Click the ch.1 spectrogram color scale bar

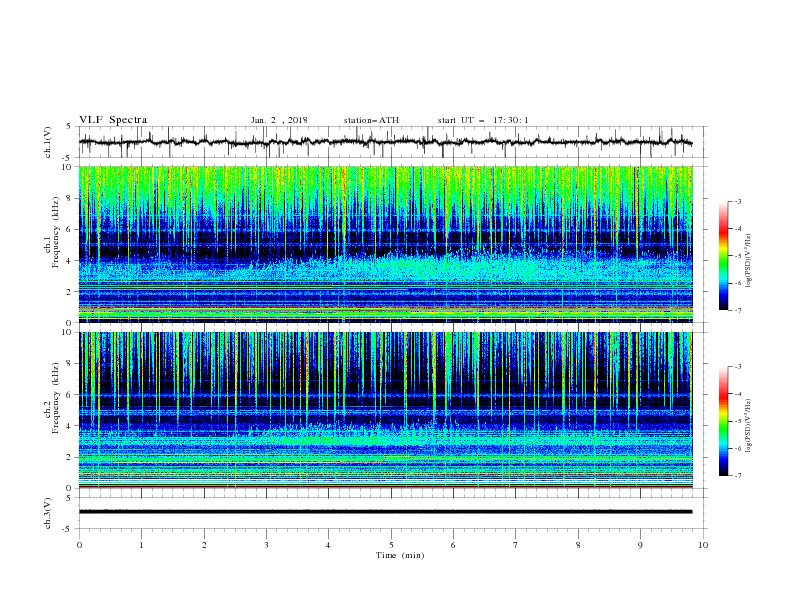pos(723,256)
